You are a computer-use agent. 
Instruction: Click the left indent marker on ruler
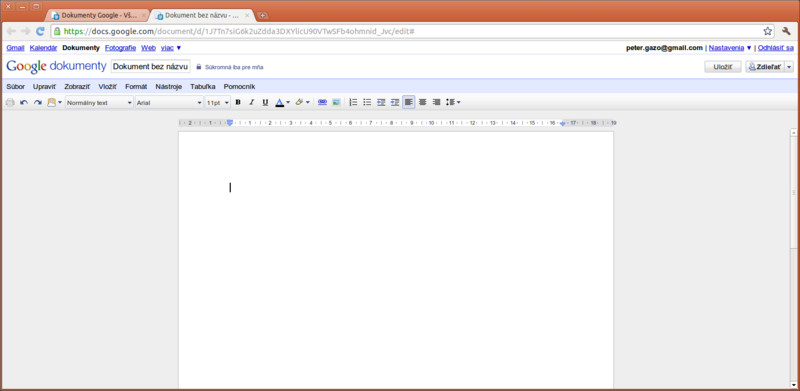(x=230, y=123)
